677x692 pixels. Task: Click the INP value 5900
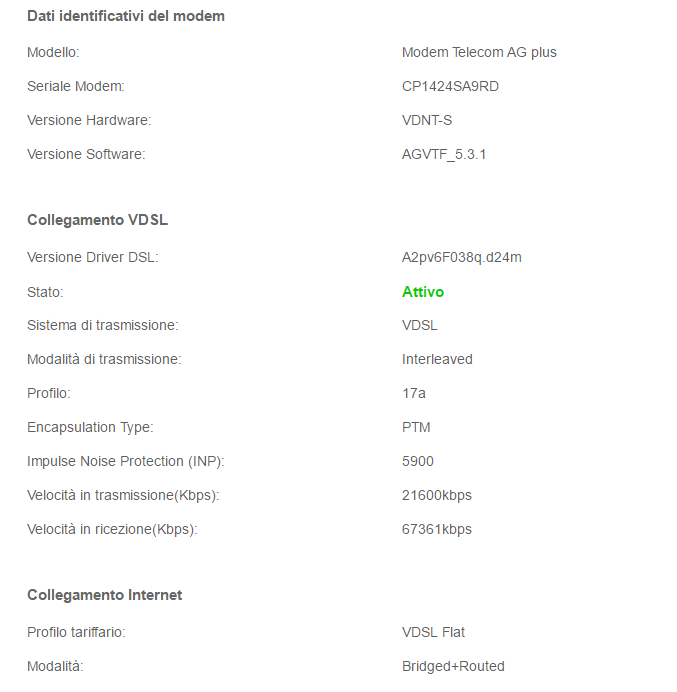pos(417,461)
